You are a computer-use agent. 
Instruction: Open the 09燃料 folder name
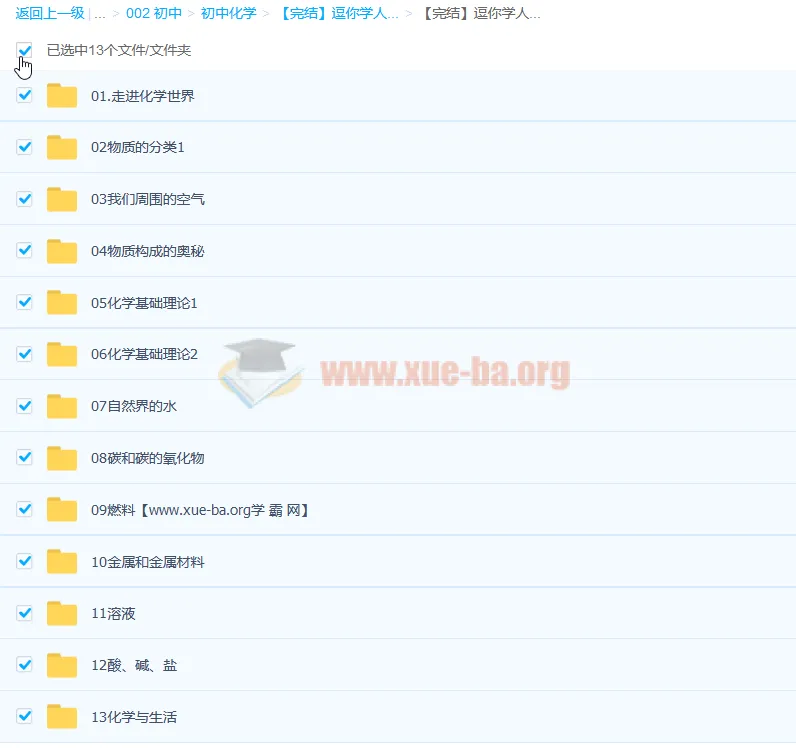[200, 510]
